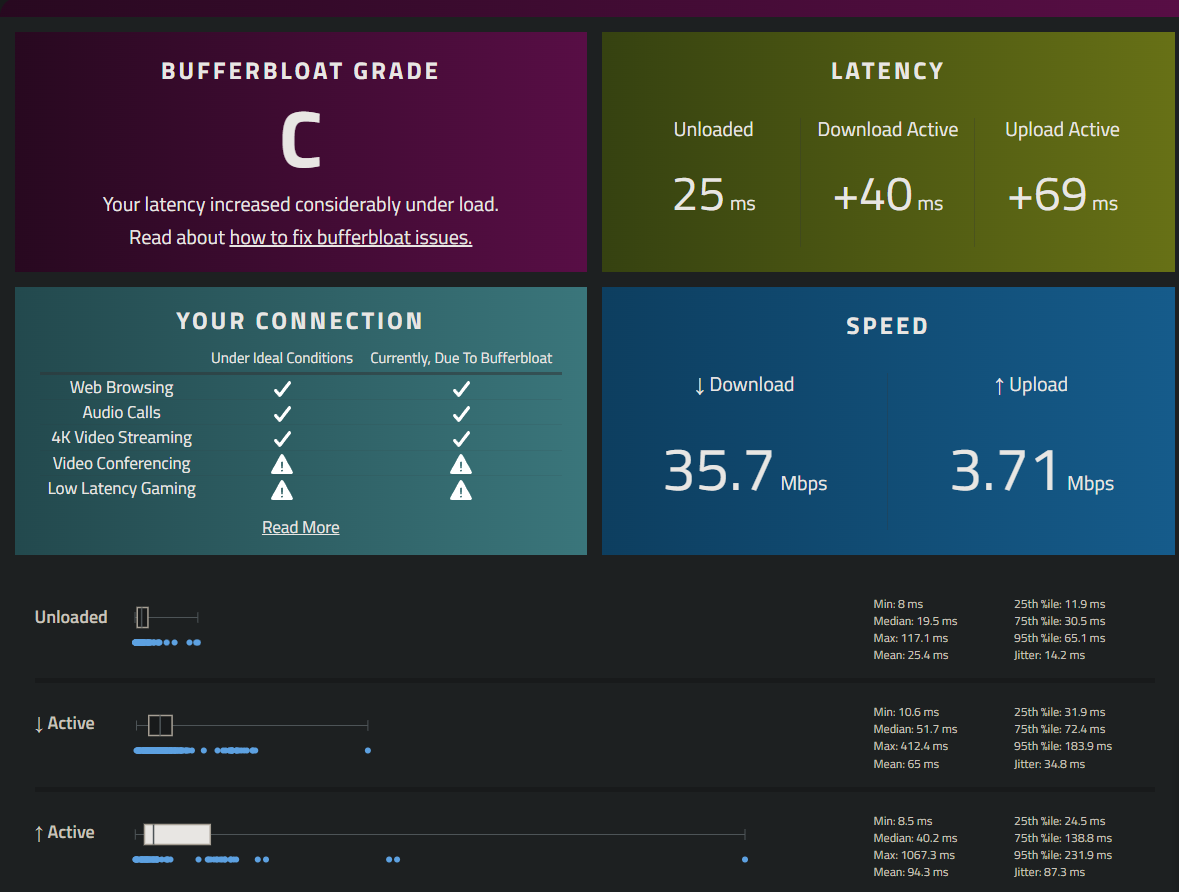This screenshot has width=1179, height=892.
Task: Open the how to fix bufferbloat issues link
Action: (350, 238)
